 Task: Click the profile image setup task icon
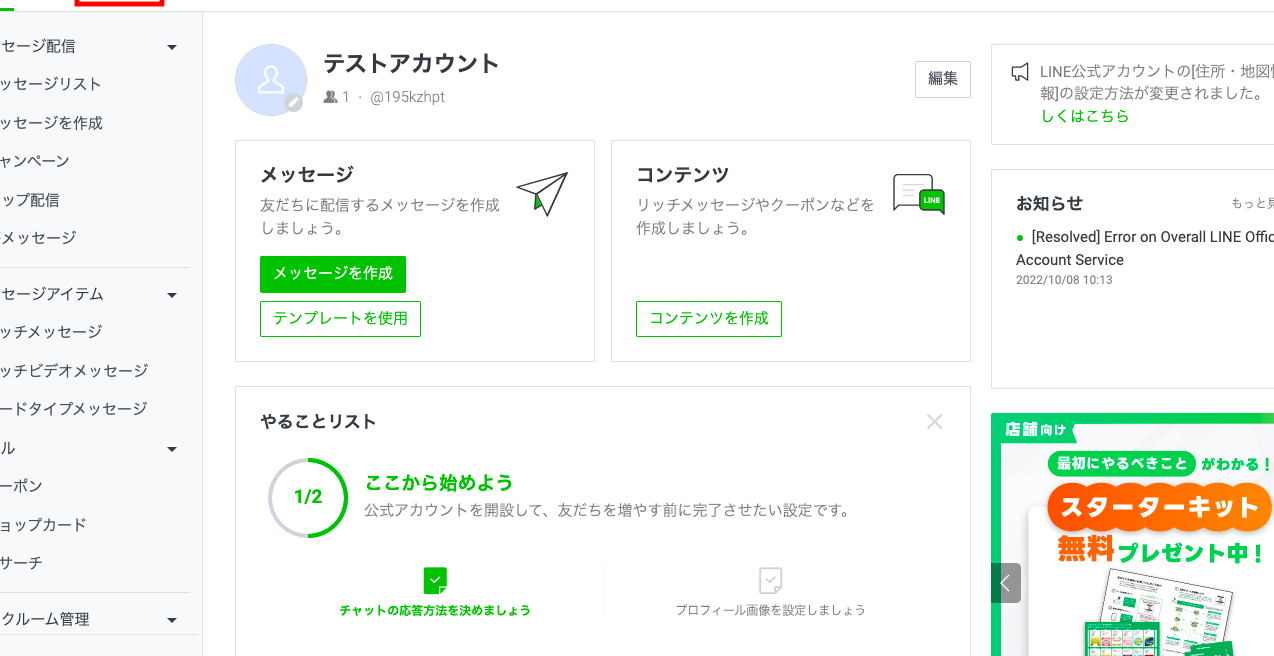(770, 580)
